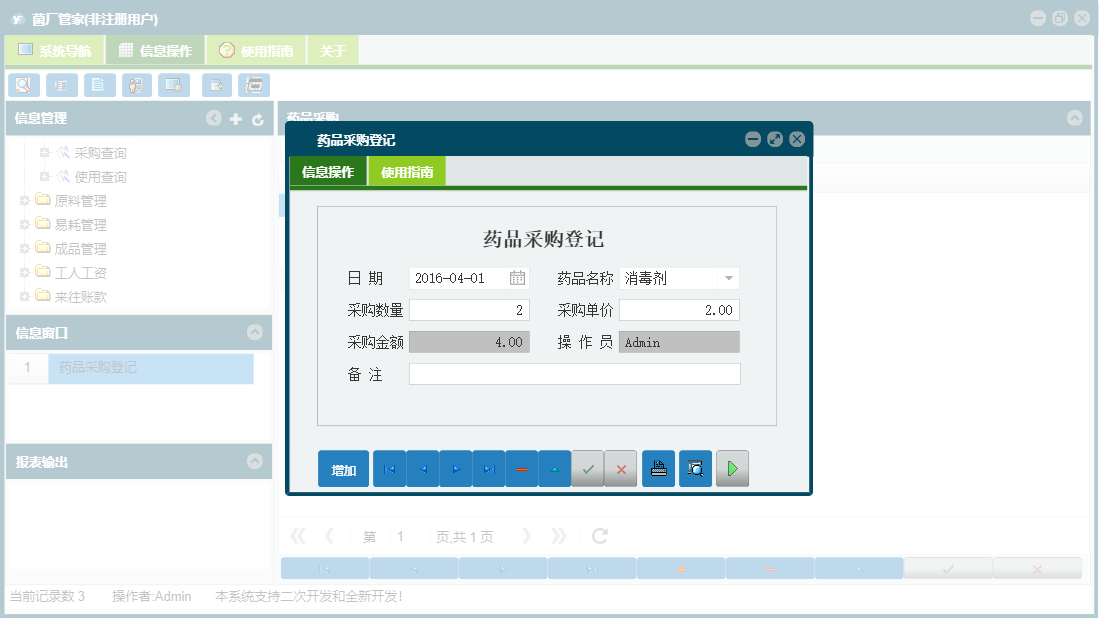Expand the 原料管理 folder in the tree
The height and width of the screenshot is (618, 1099).
24,200
